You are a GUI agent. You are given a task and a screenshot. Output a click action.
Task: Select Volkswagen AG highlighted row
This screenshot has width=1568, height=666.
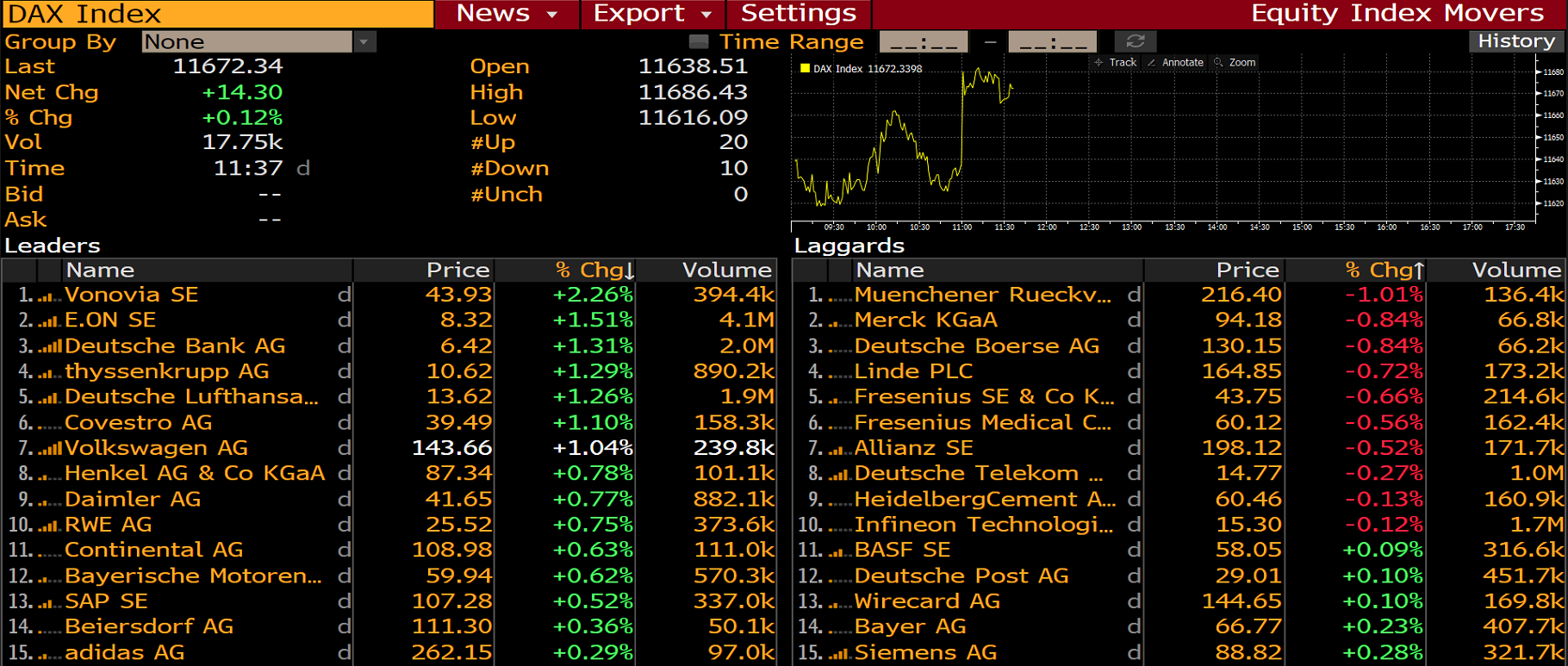click(389, 449)
